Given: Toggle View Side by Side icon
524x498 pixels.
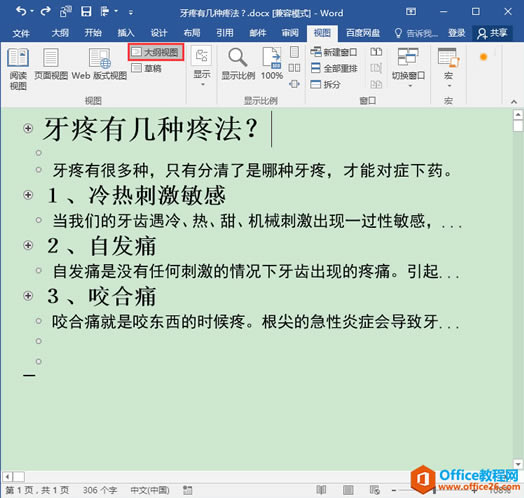Looking at the screenshot, I should (376, 52).
